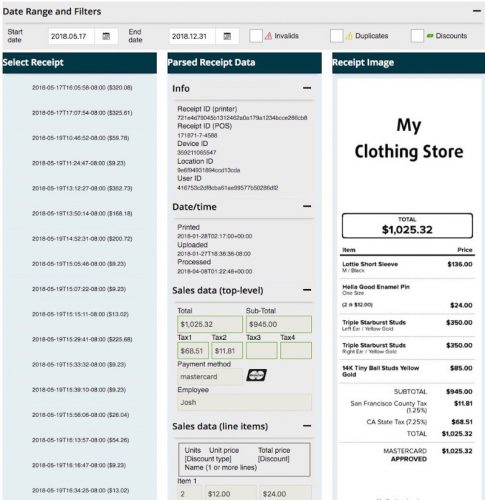
Task: Click the Total field showing $1,025.32
Action: click(210, 324)
